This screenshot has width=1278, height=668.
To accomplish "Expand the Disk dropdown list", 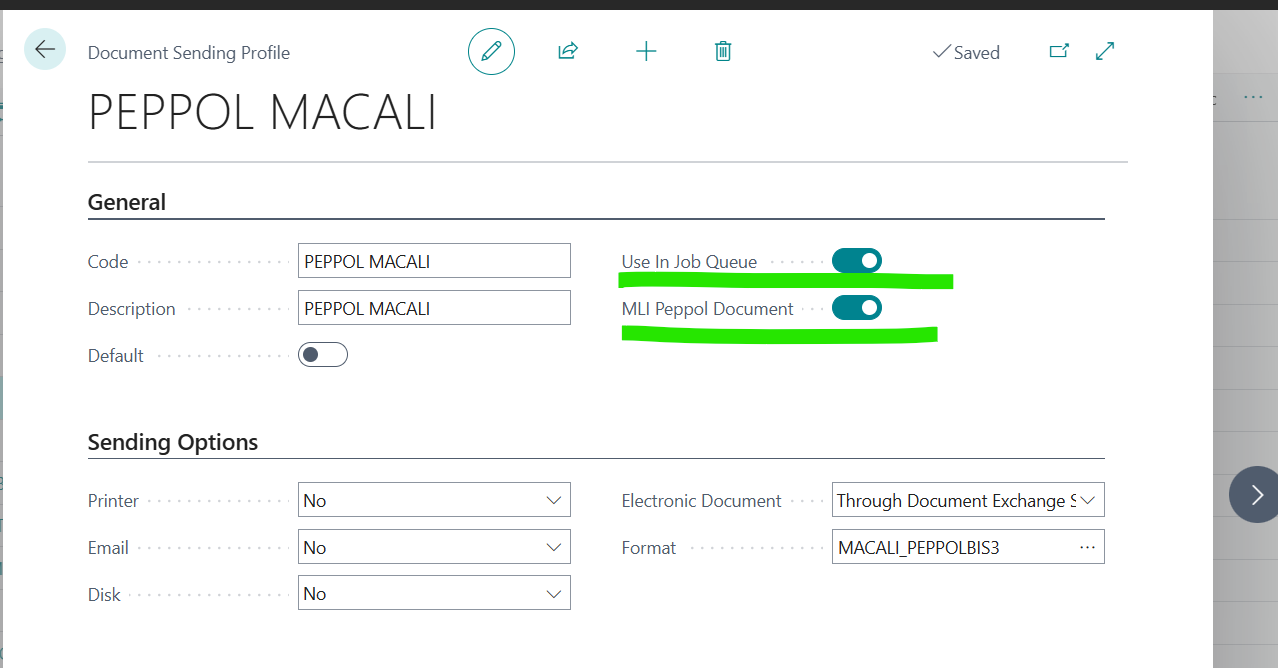I will pos(434,594).
